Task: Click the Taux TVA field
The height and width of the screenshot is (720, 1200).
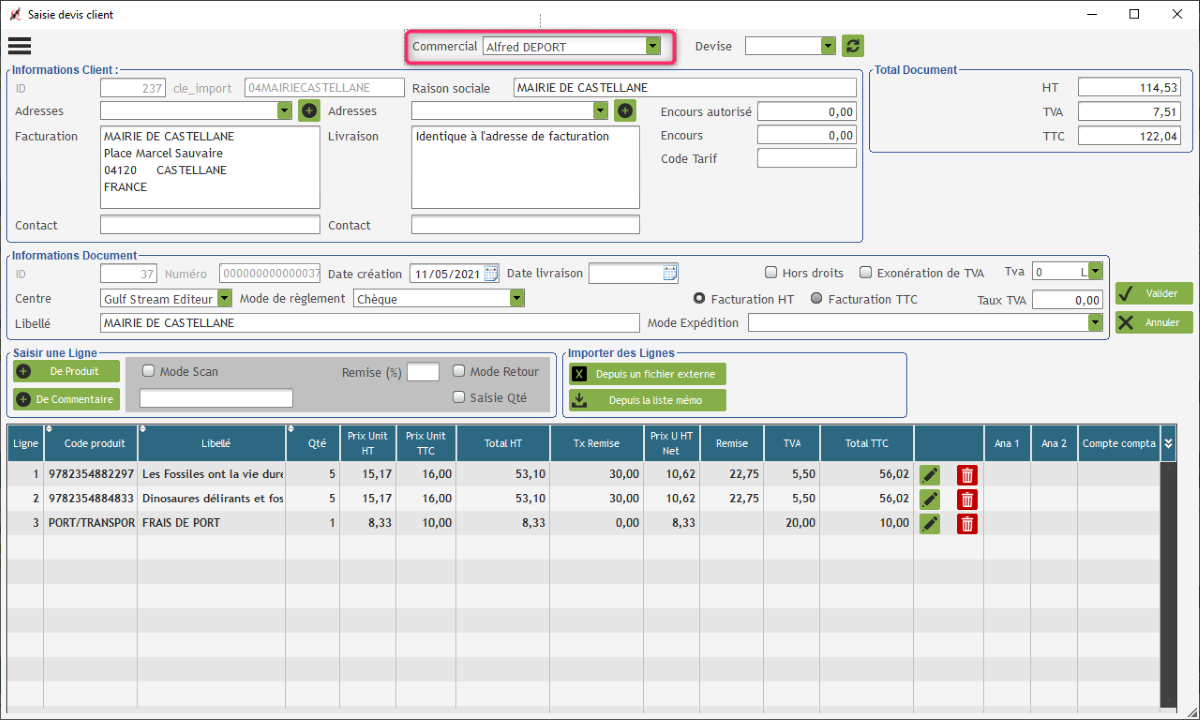Action: [x=1067, y=300]
